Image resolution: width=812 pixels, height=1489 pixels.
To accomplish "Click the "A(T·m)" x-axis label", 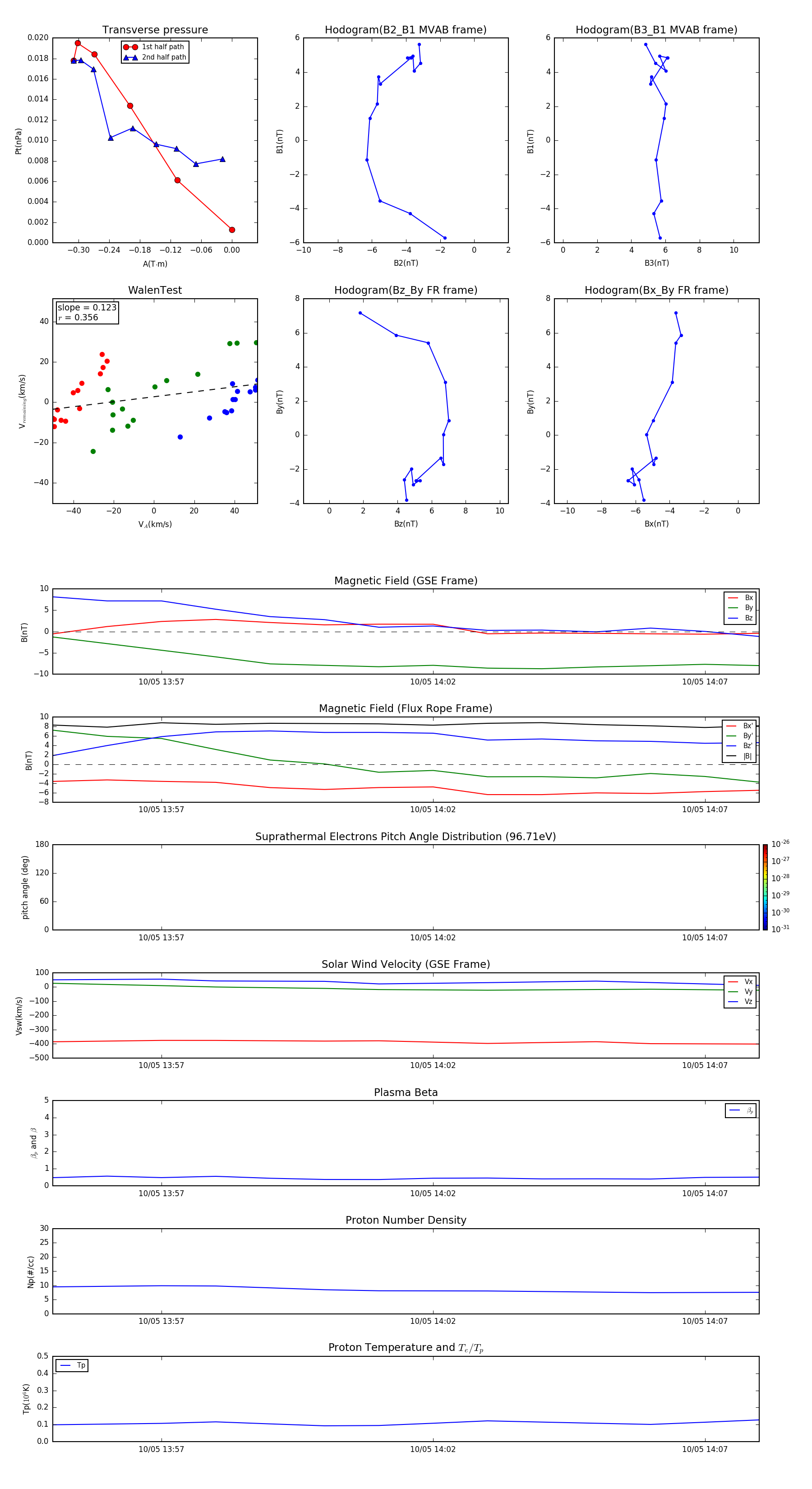I will pos(155,264).
